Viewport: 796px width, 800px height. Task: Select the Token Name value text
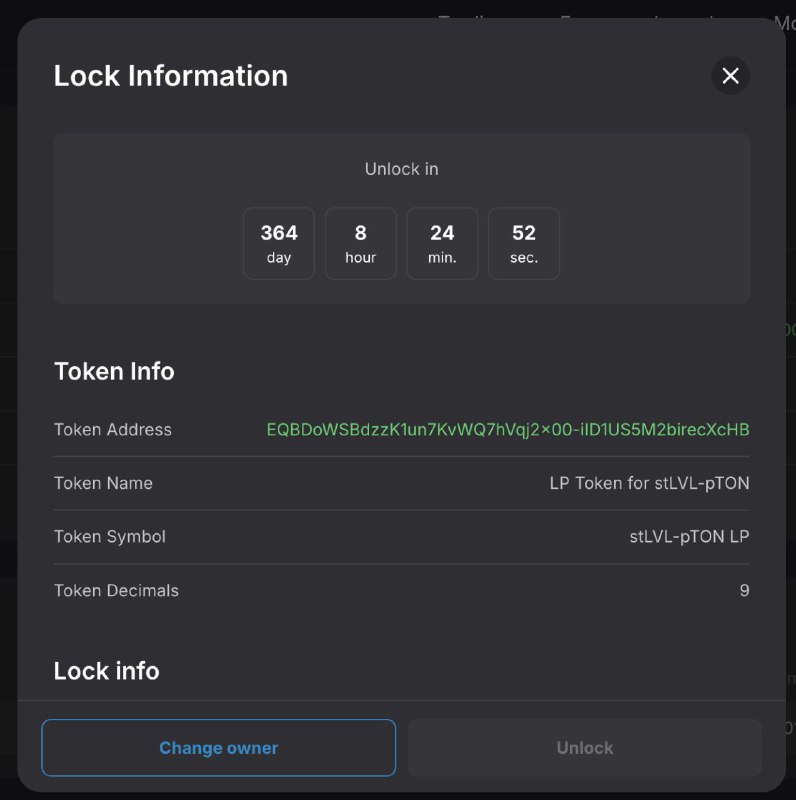[x=649, y=483]
